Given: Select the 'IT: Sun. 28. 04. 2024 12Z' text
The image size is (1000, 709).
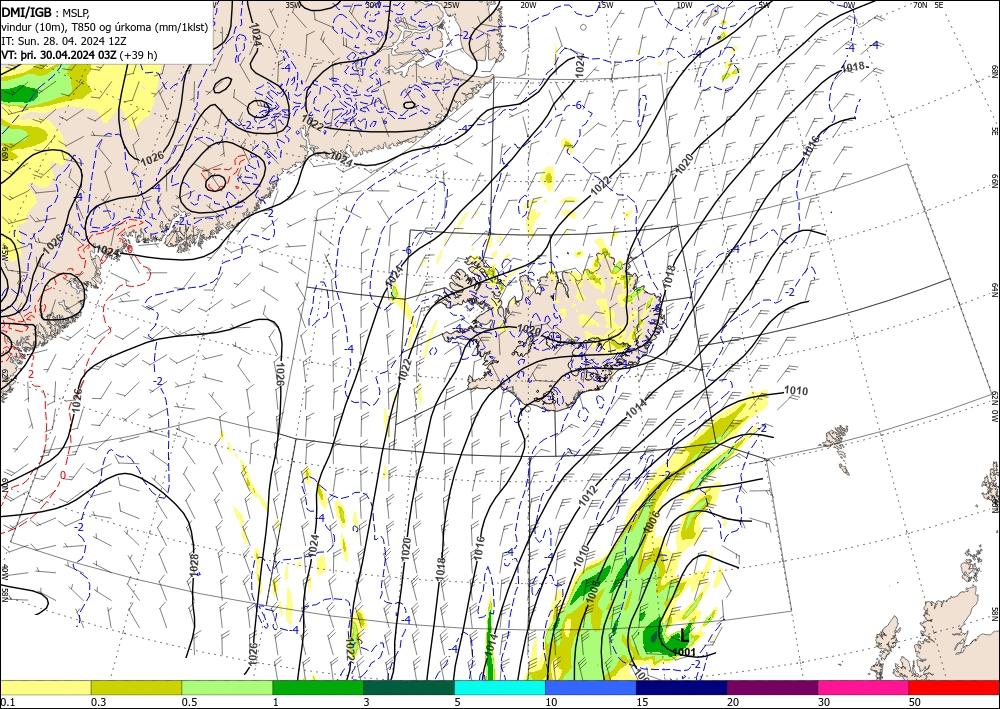Looking at the screenshot, I should click(x=64, y=40).
